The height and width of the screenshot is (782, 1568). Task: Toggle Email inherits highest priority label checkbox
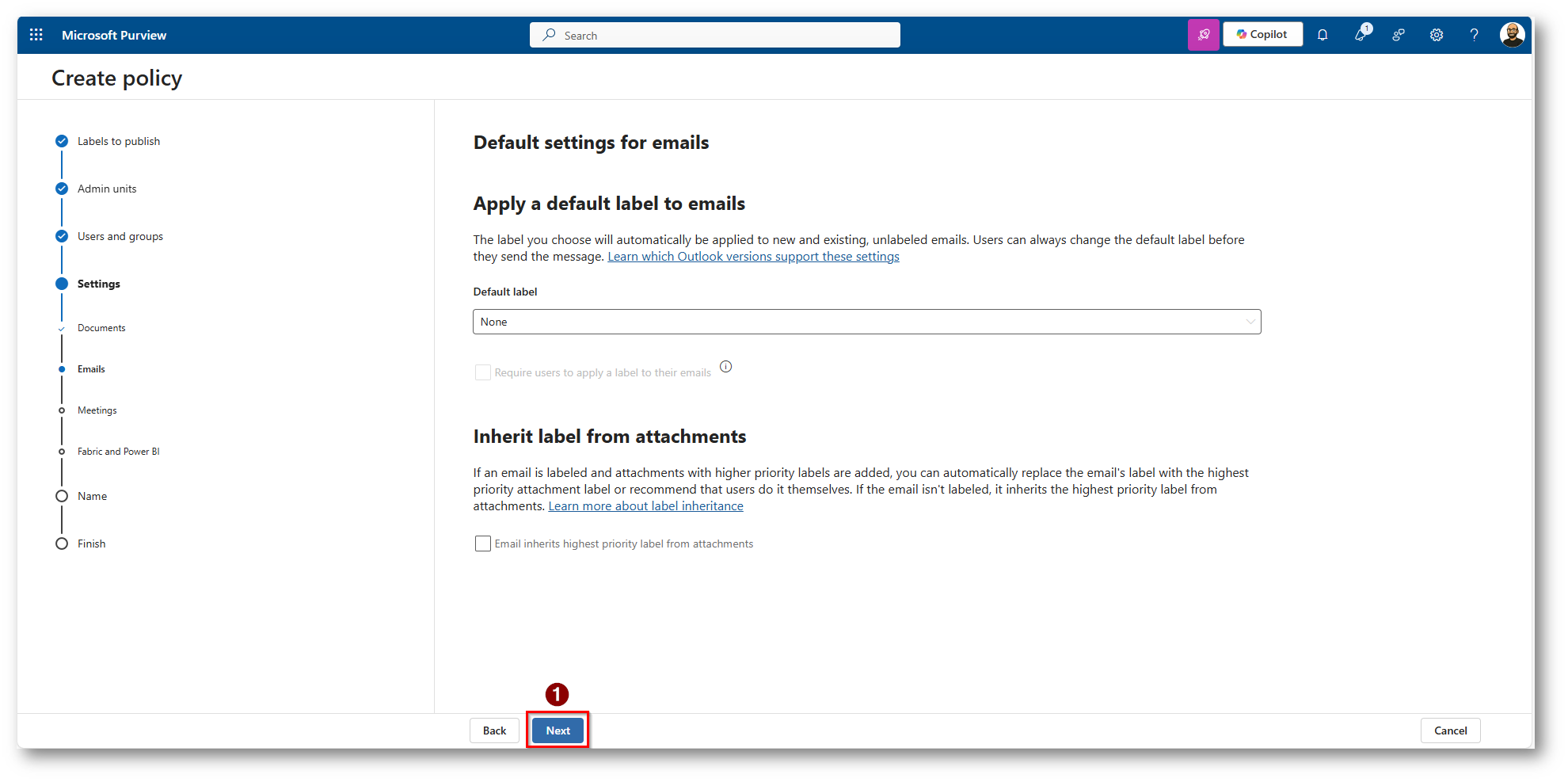tap(482, 544)
